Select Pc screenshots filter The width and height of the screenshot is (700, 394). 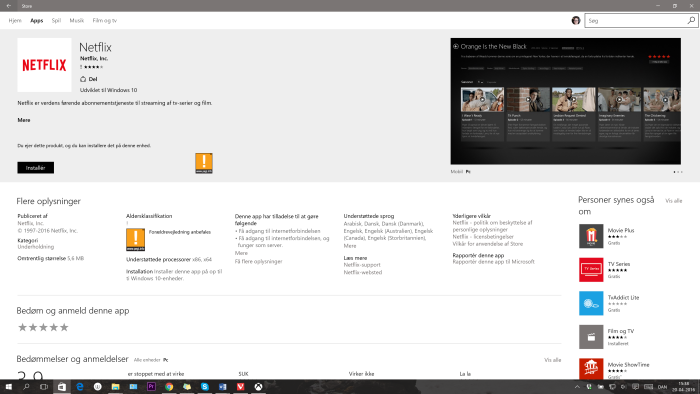[468, 172]
